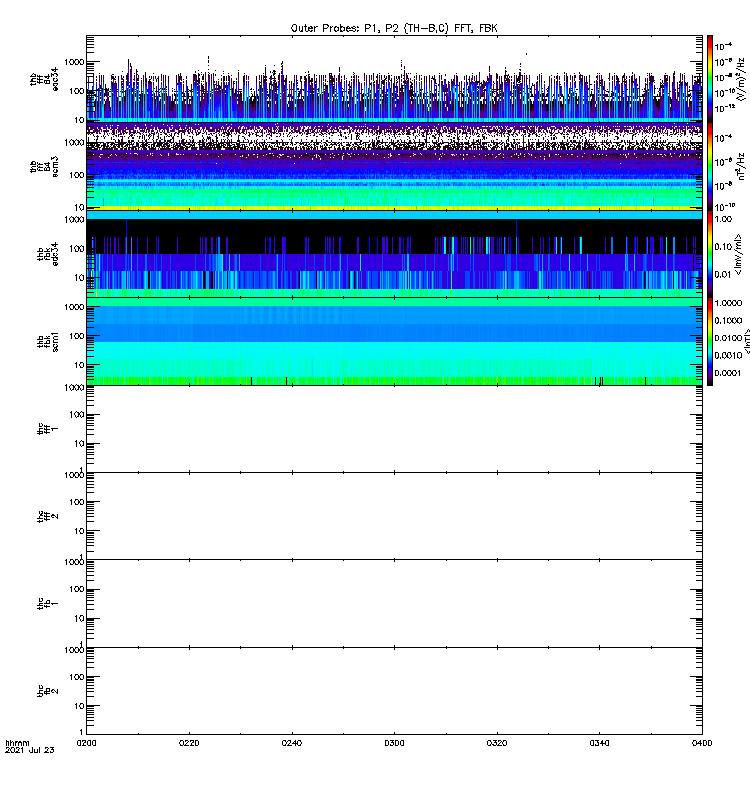
Task: Select the 0400 time tick label
Action: pos(702,744)
